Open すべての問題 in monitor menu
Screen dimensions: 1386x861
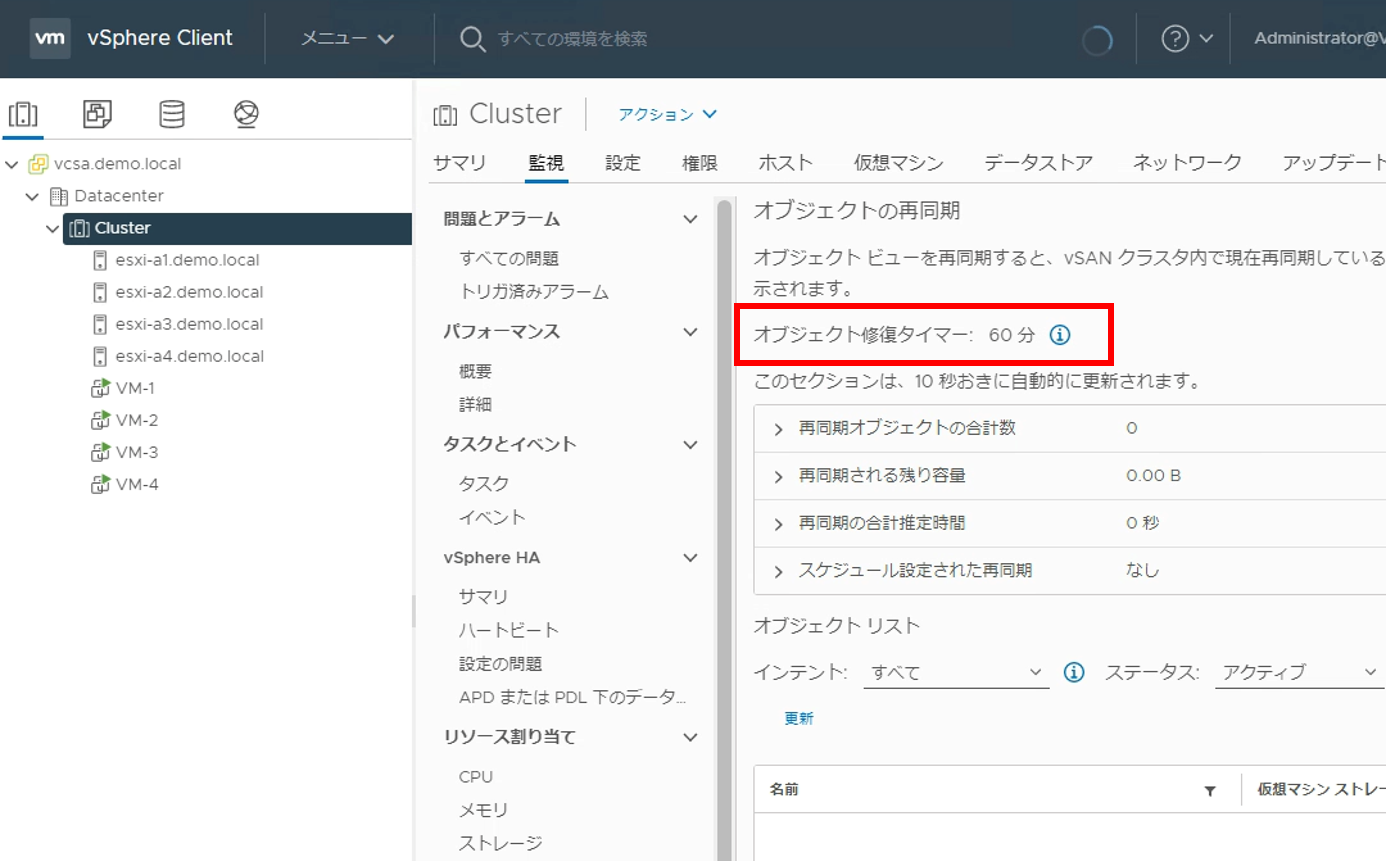pos(509,259)
